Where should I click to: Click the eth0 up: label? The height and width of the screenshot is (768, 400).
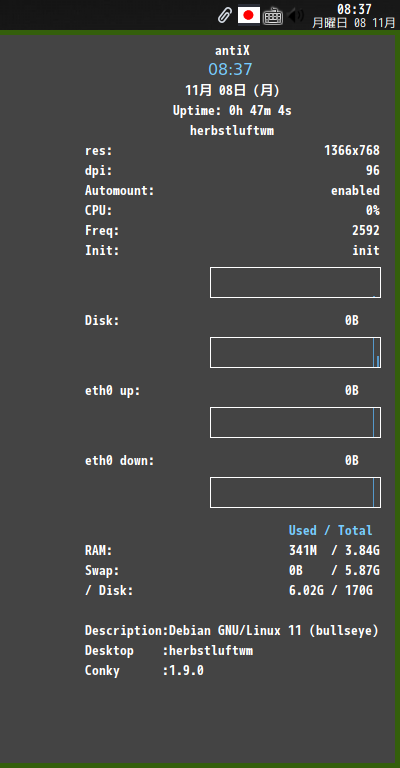pos(113,391)
